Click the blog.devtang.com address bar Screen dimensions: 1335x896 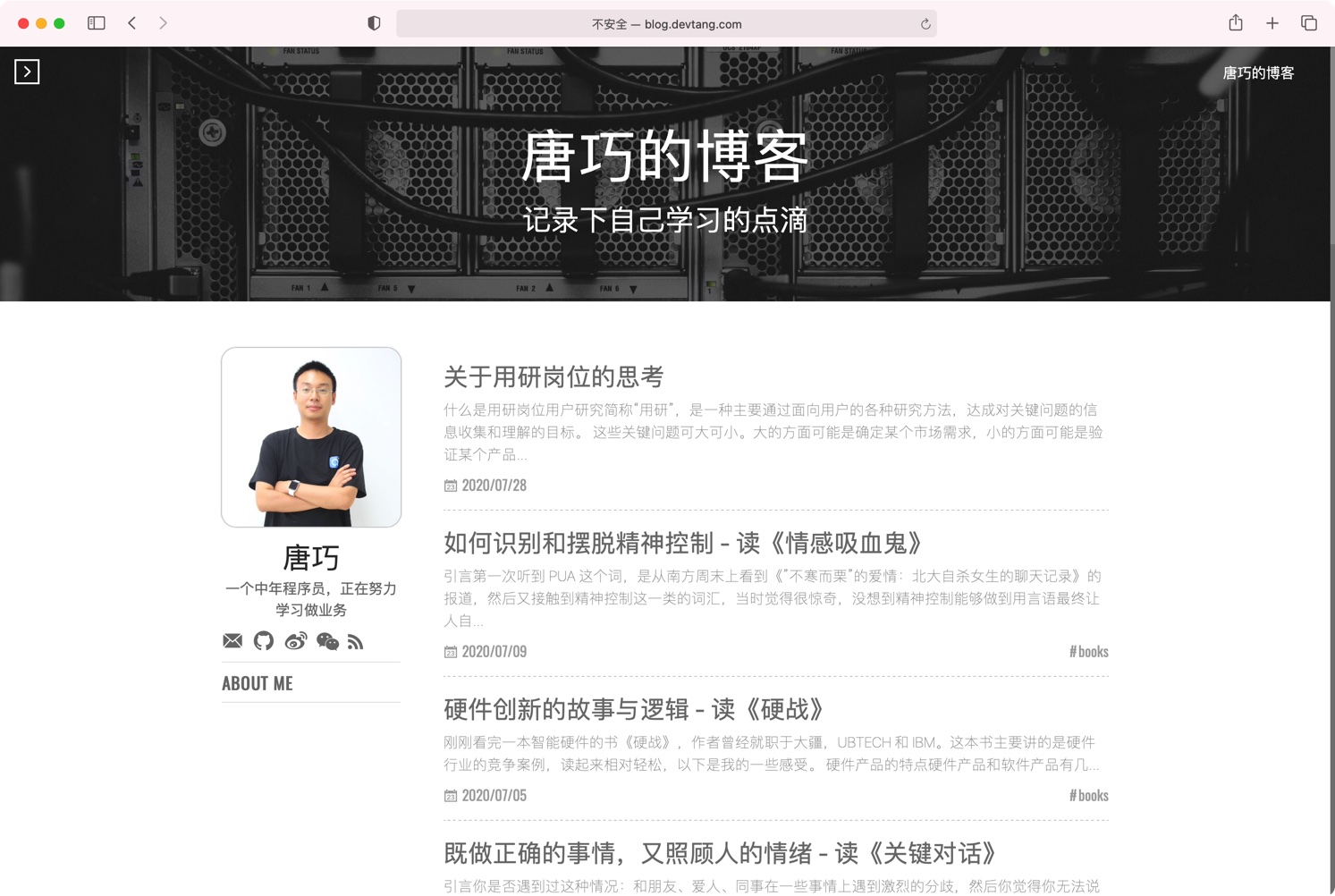666,24
